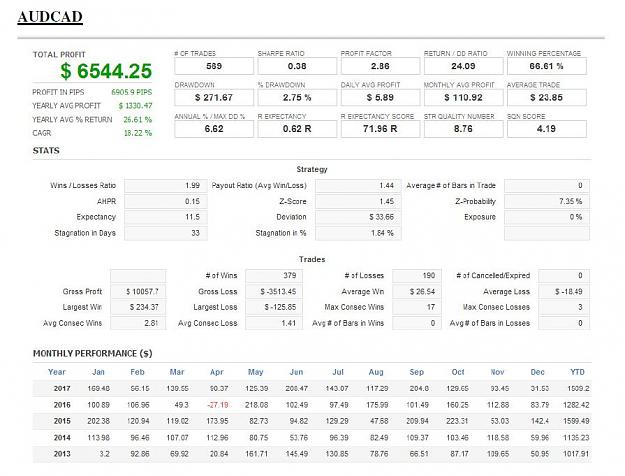Screen dimensions: 625x476
Task: Click the Profit Factor box showing 2.86
Action: (x=380, y=66)
